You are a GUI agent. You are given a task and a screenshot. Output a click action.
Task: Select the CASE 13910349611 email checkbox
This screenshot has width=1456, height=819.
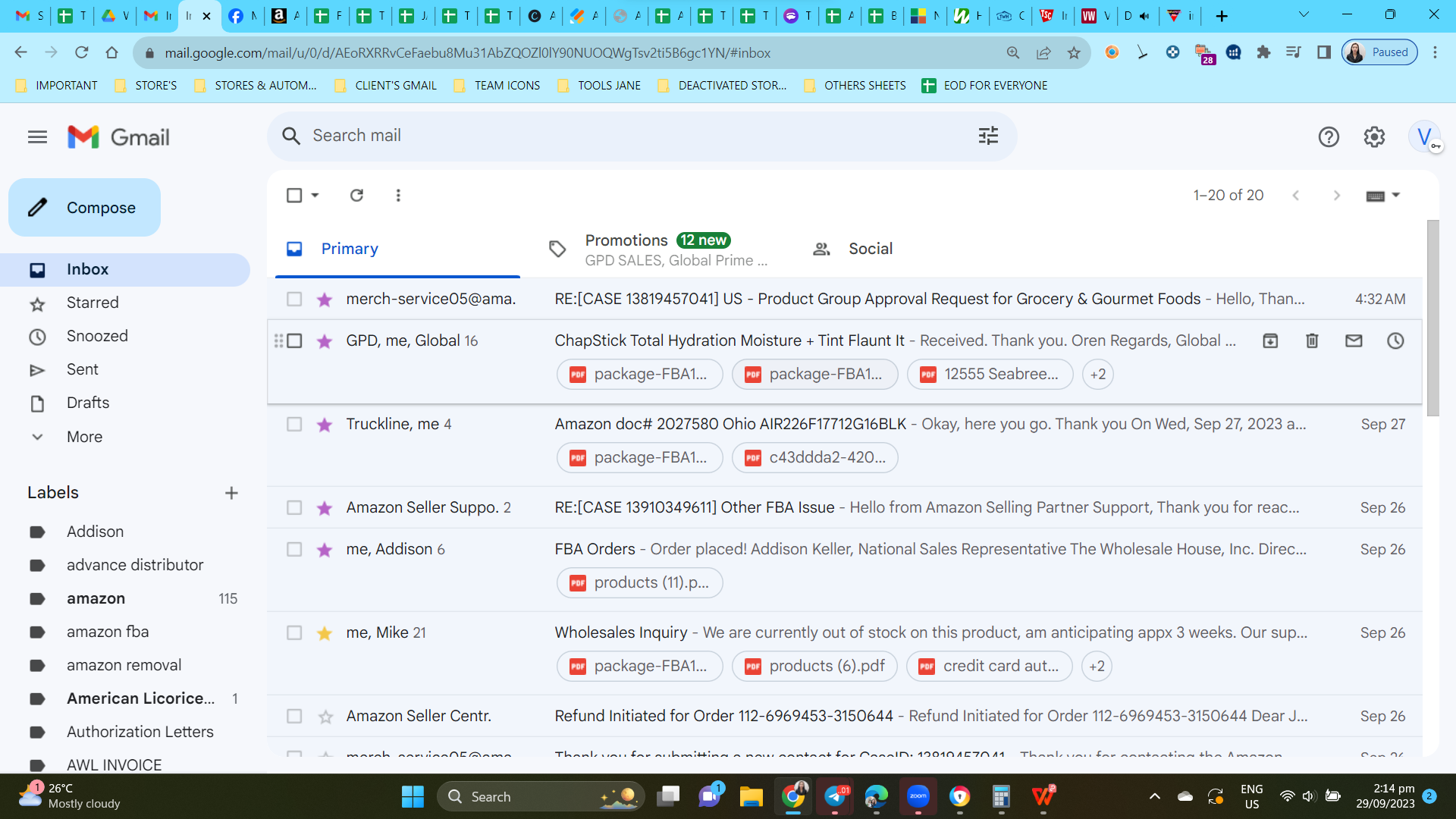tap(294, 508)
